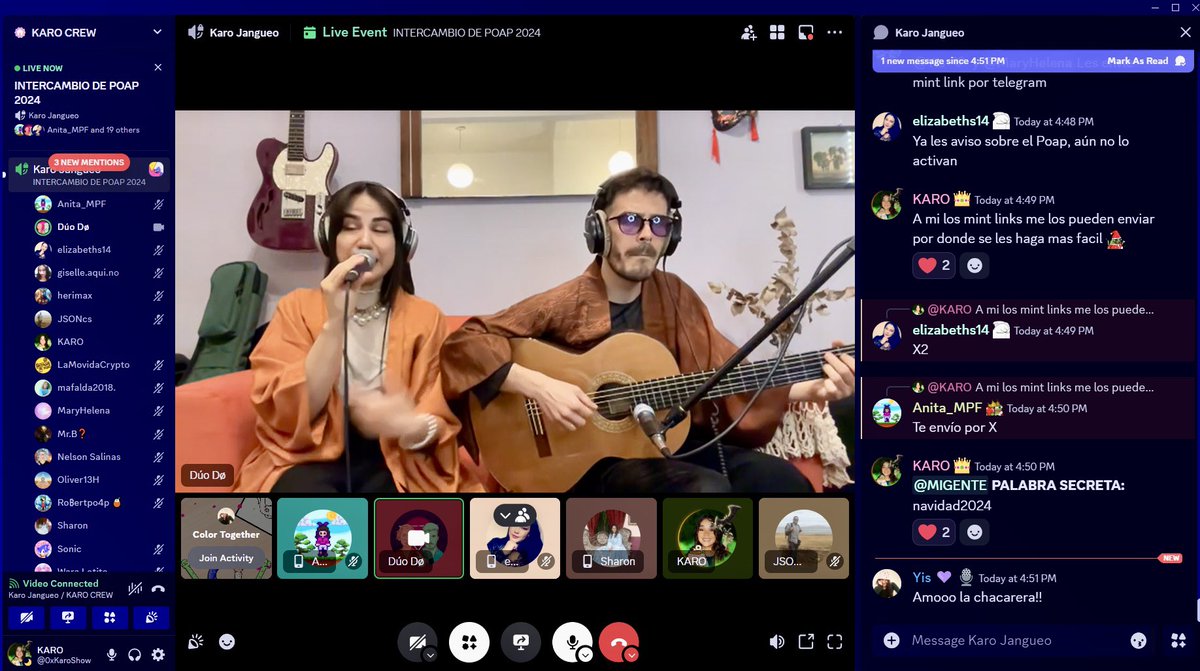Open microphone options dropdown arrow
1200x671 pixels.
point(586,656)
